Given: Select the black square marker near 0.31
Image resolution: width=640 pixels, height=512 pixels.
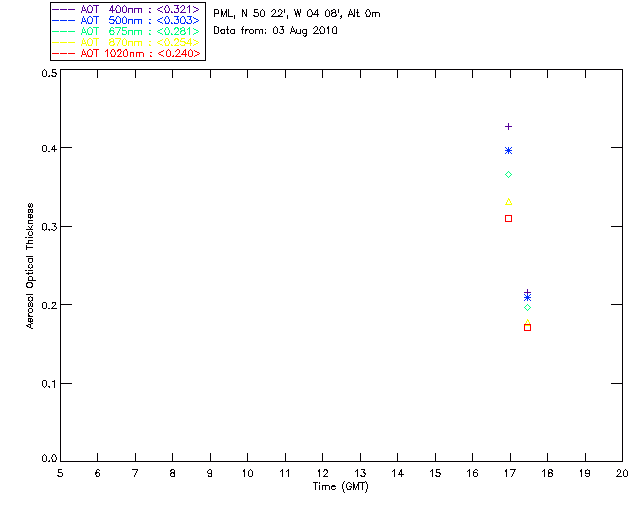Looking at the screenshot, I should pos(508,218).
